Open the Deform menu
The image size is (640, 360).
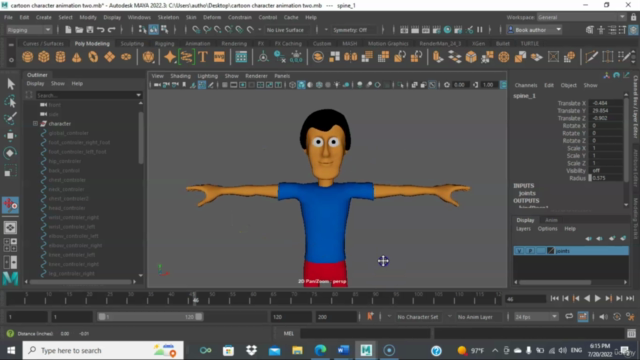(x=212, y=17)
